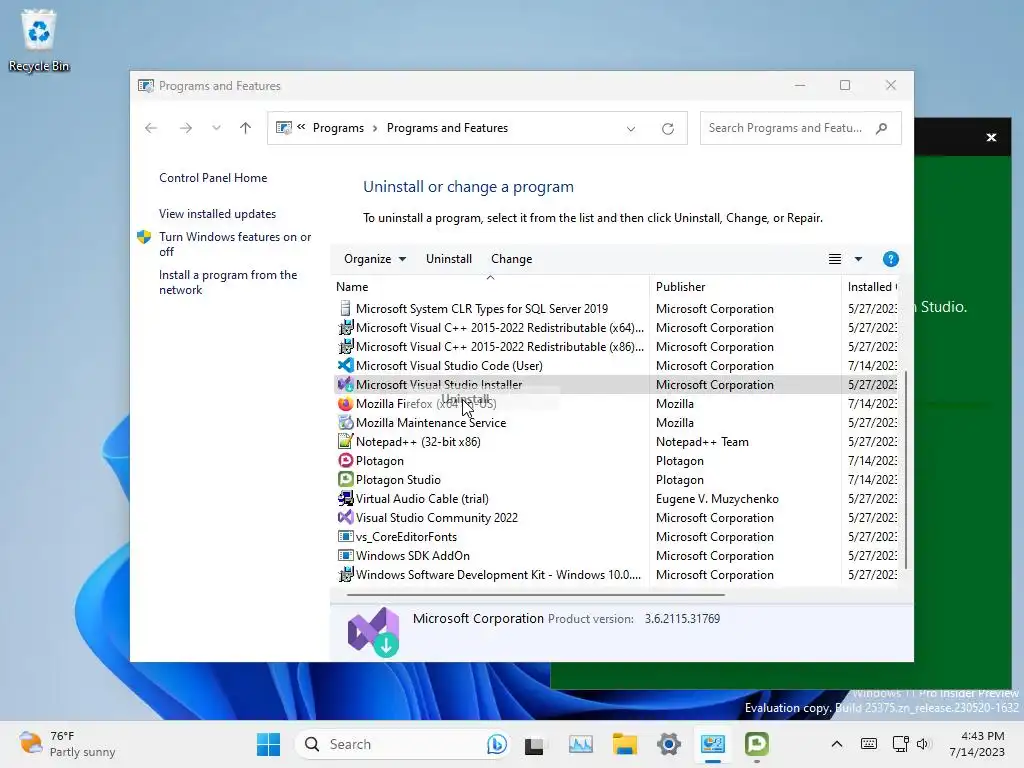Viewport: 1024px width, 768px height.
Task: Click the vertical scrollbar of the program list
Action: (x=906, y=470)
